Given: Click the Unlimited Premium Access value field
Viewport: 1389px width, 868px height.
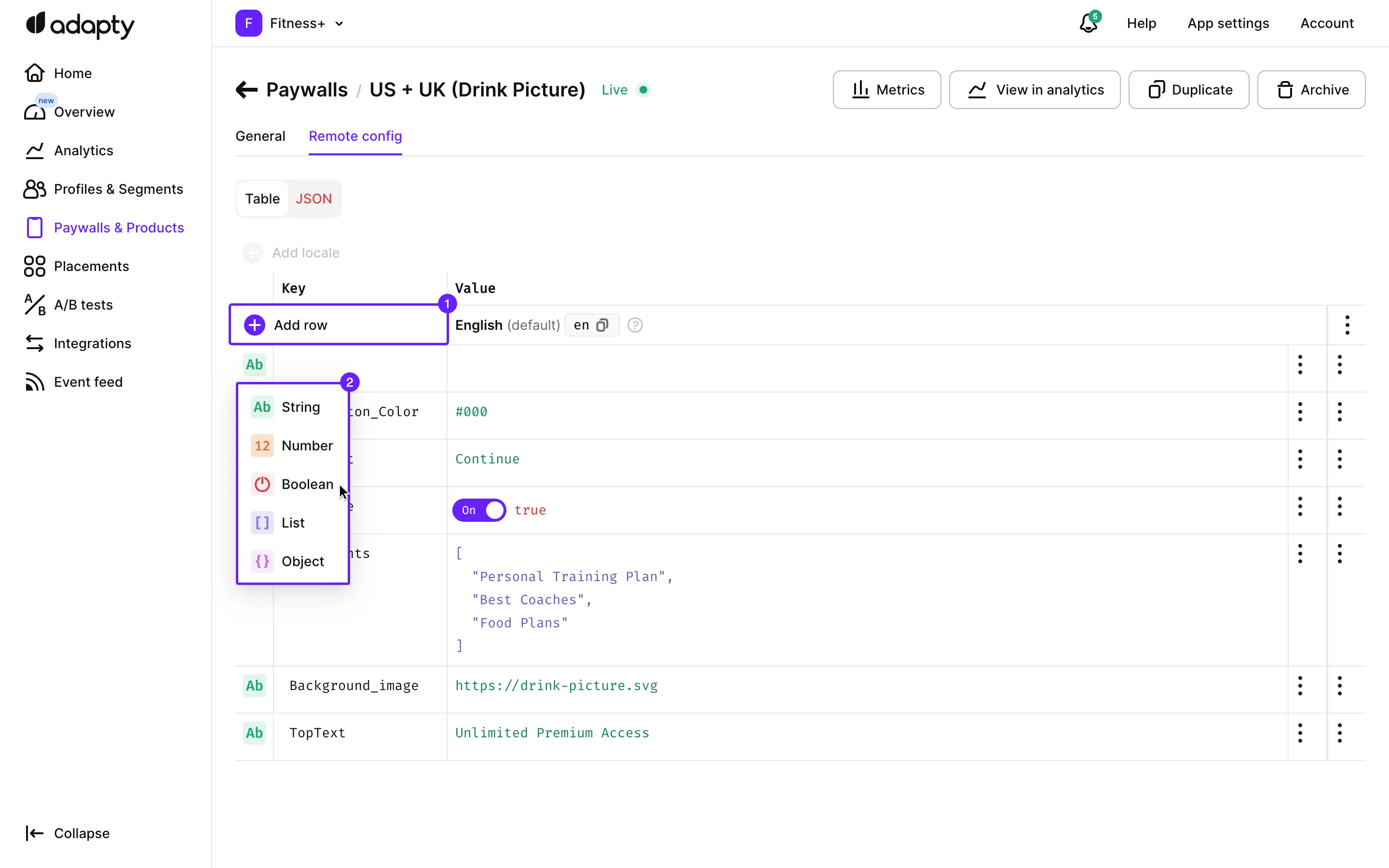Looking at the screenshot, I should pyautogui.click(x=552, y=732).
